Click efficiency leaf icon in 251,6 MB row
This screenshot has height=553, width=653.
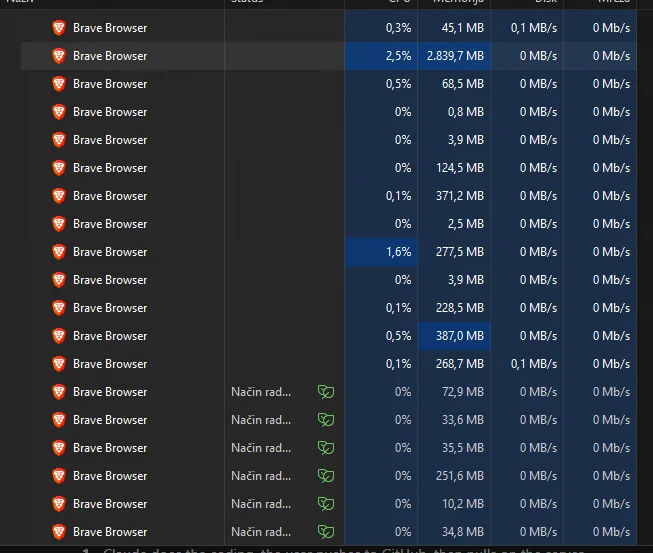click(x=326, y=476)
